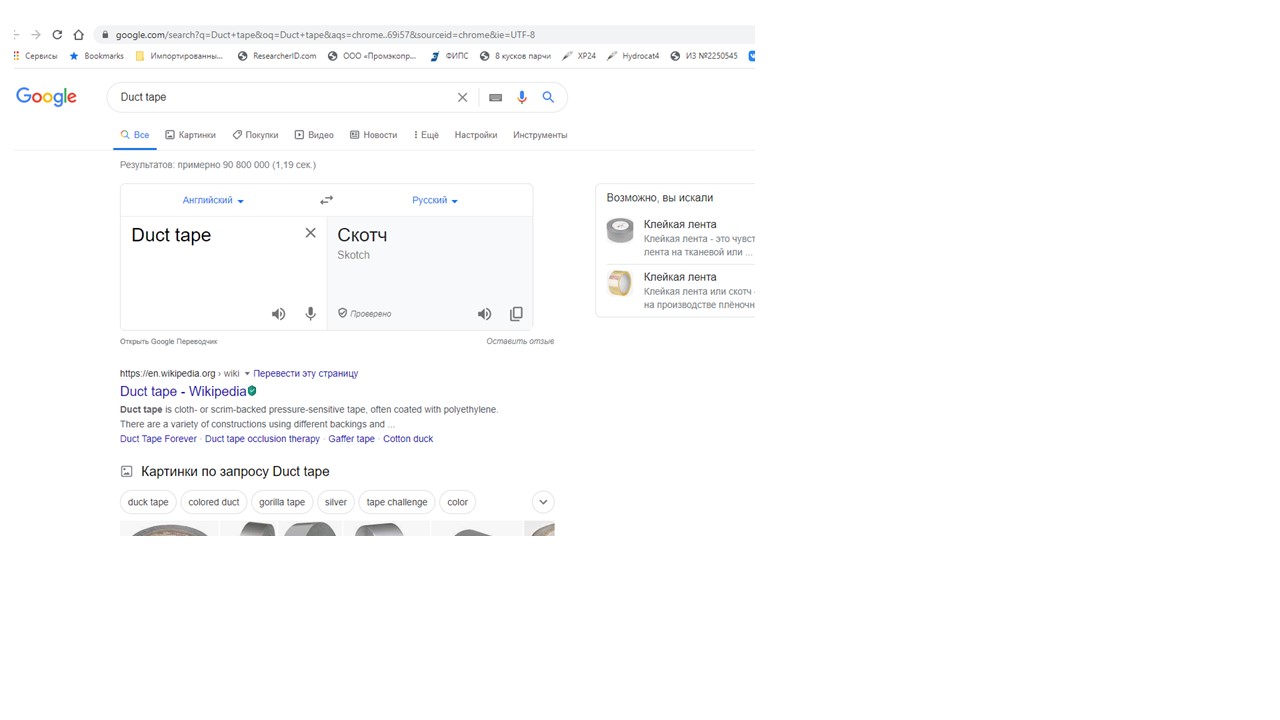Reload the page with the refresh icon

pyautogui.click(x=57, y=35)
